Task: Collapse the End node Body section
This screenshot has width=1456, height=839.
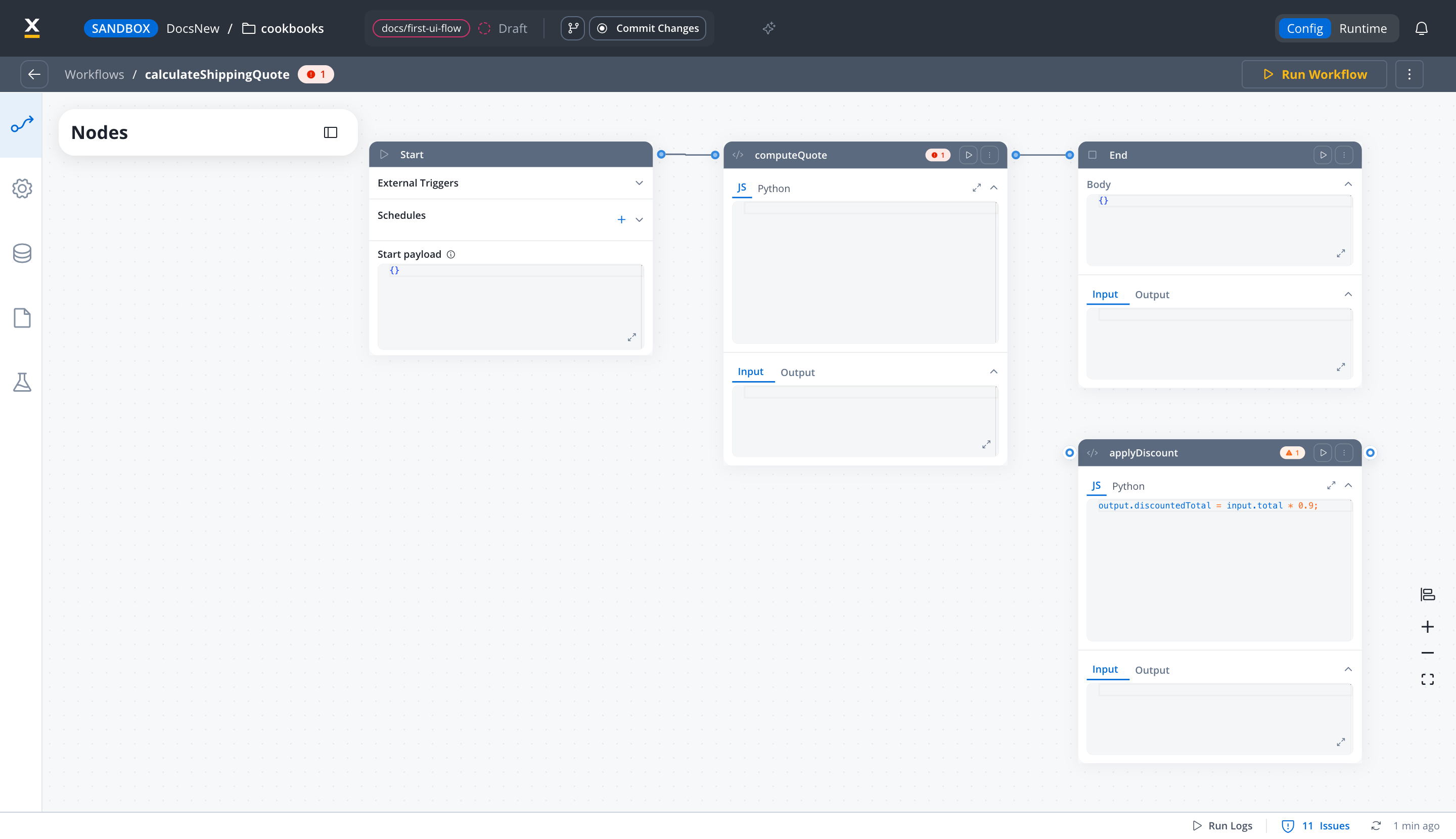Action: point(1348,184)
